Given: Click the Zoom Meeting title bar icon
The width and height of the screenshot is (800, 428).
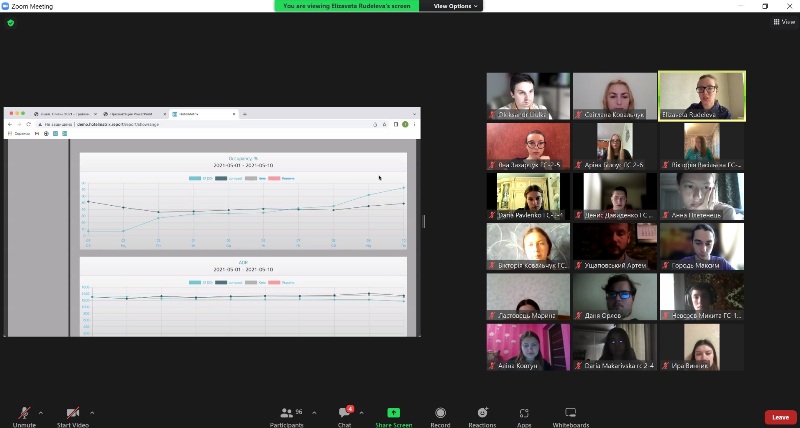Looking at the screenshot, I should pos(6,6).
